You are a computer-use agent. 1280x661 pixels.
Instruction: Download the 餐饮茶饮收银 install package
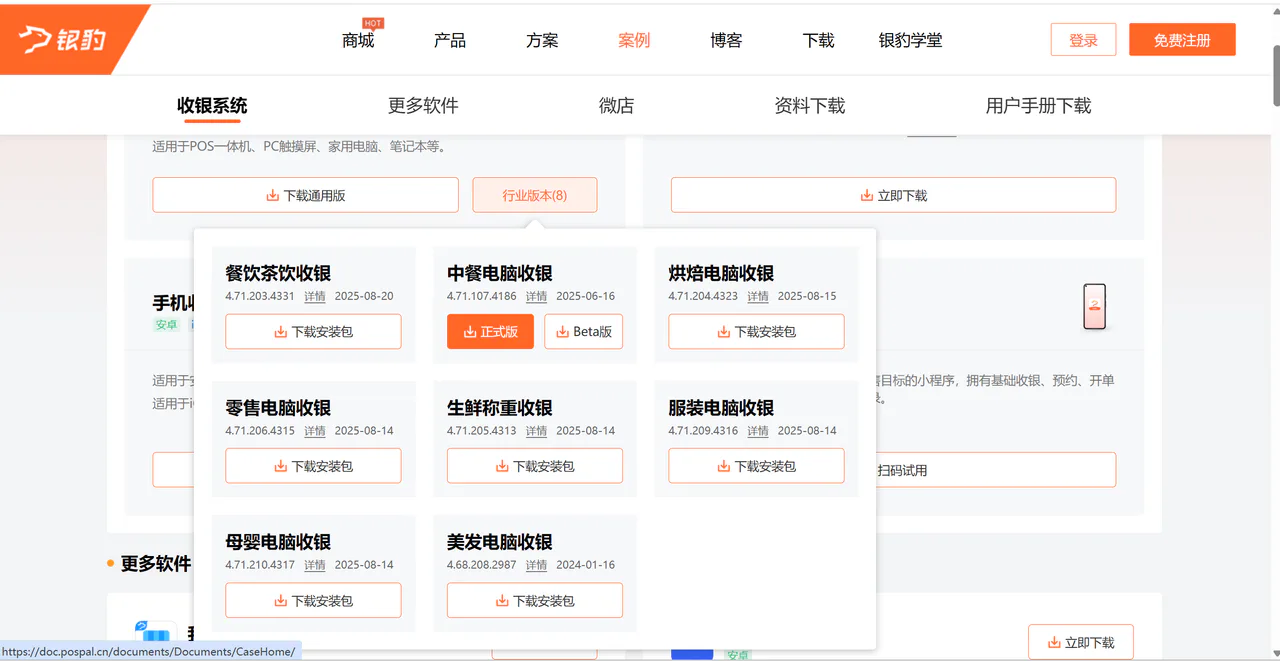tap(313, 331)
